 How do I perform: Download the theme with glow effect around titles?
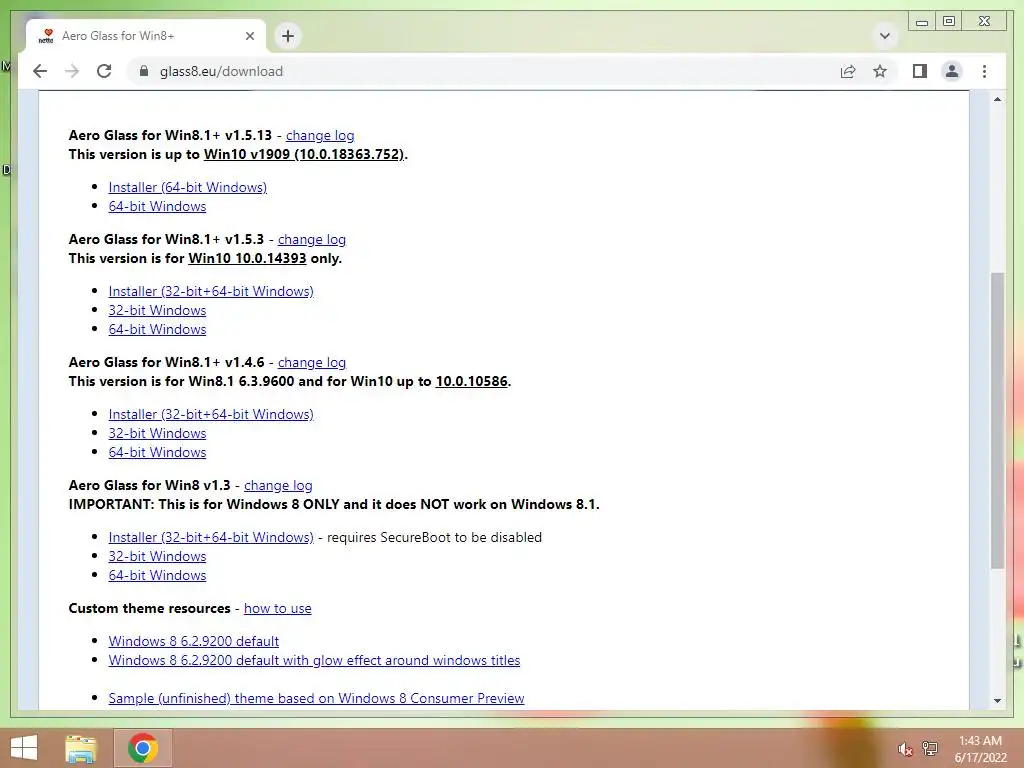pyautogui.click(x=314, y=660)
